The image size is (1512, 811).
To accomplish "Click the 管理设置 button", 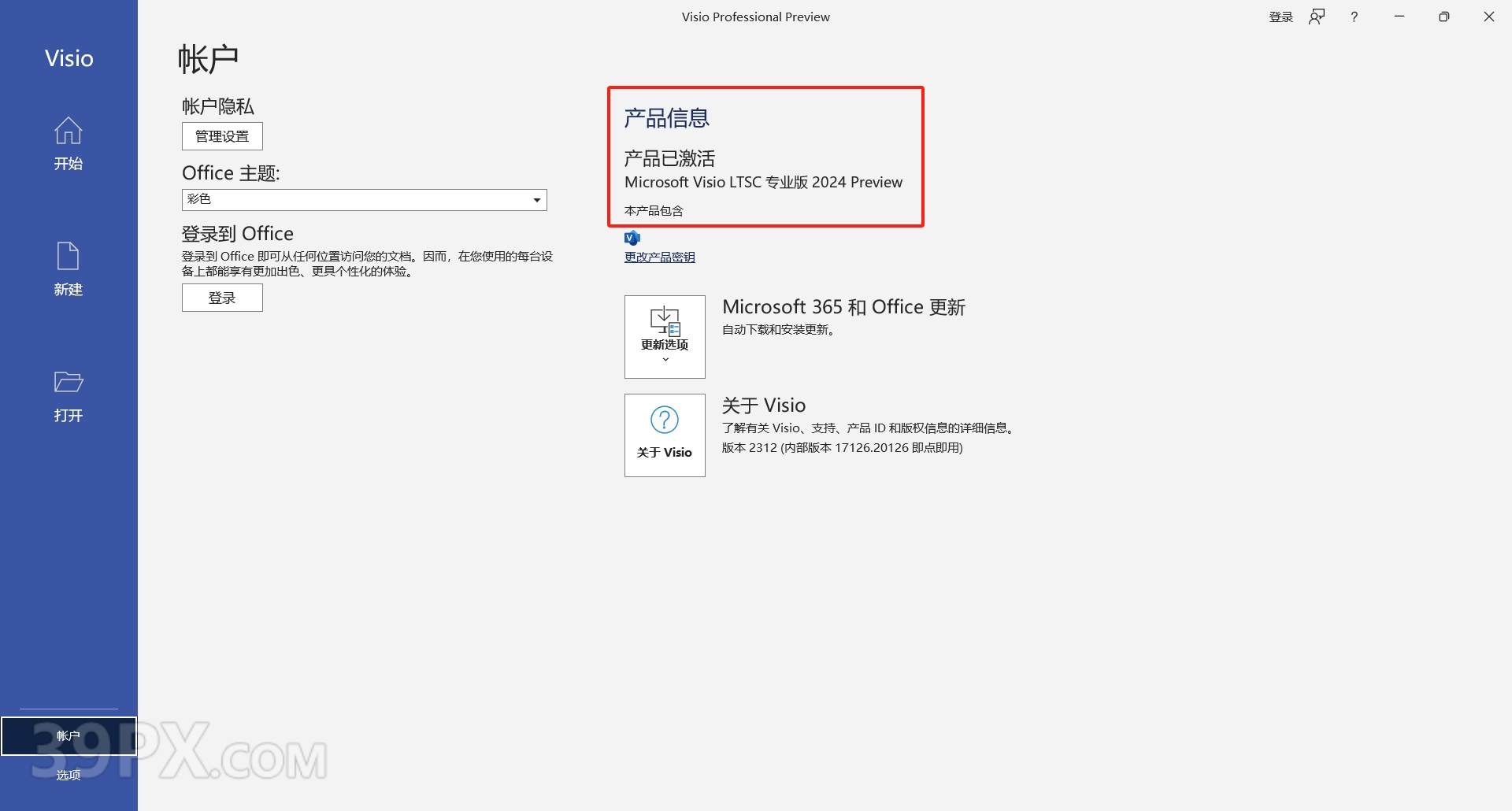I will point(222,136).
